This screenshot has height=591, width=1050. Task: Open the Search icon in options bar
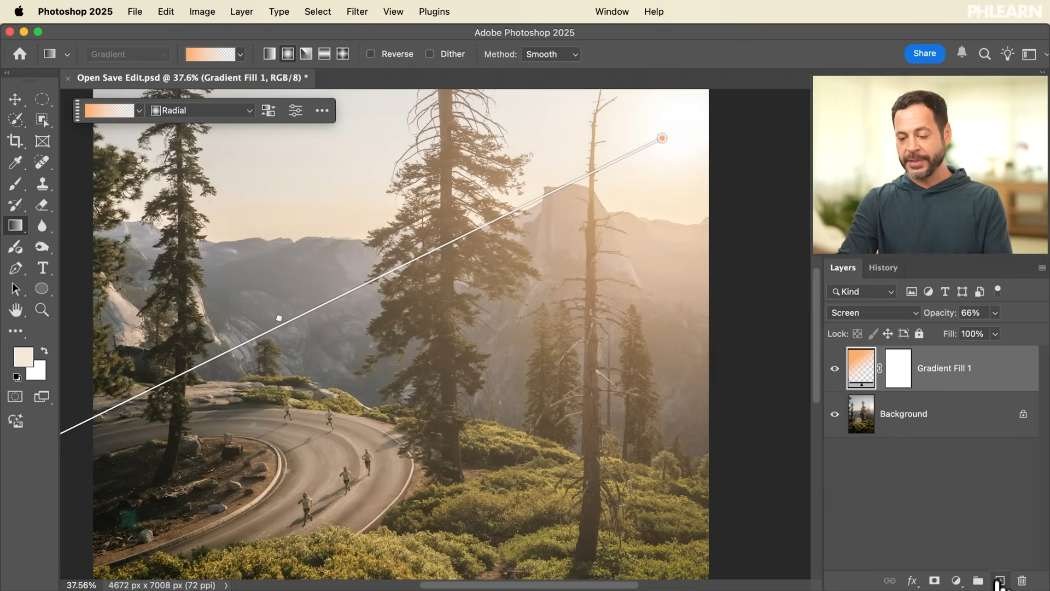(984, 54)
